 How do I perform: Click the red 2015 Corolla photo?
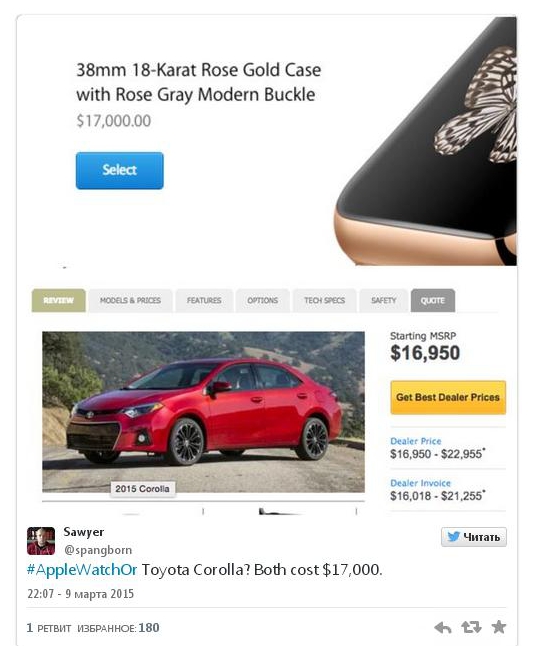[203, 412]
